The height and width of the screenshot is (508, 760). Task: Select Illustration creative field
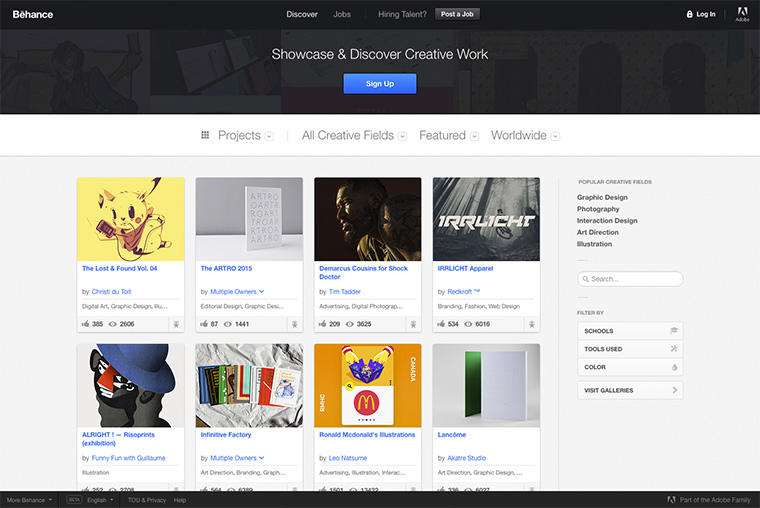(x=594, y=244)
